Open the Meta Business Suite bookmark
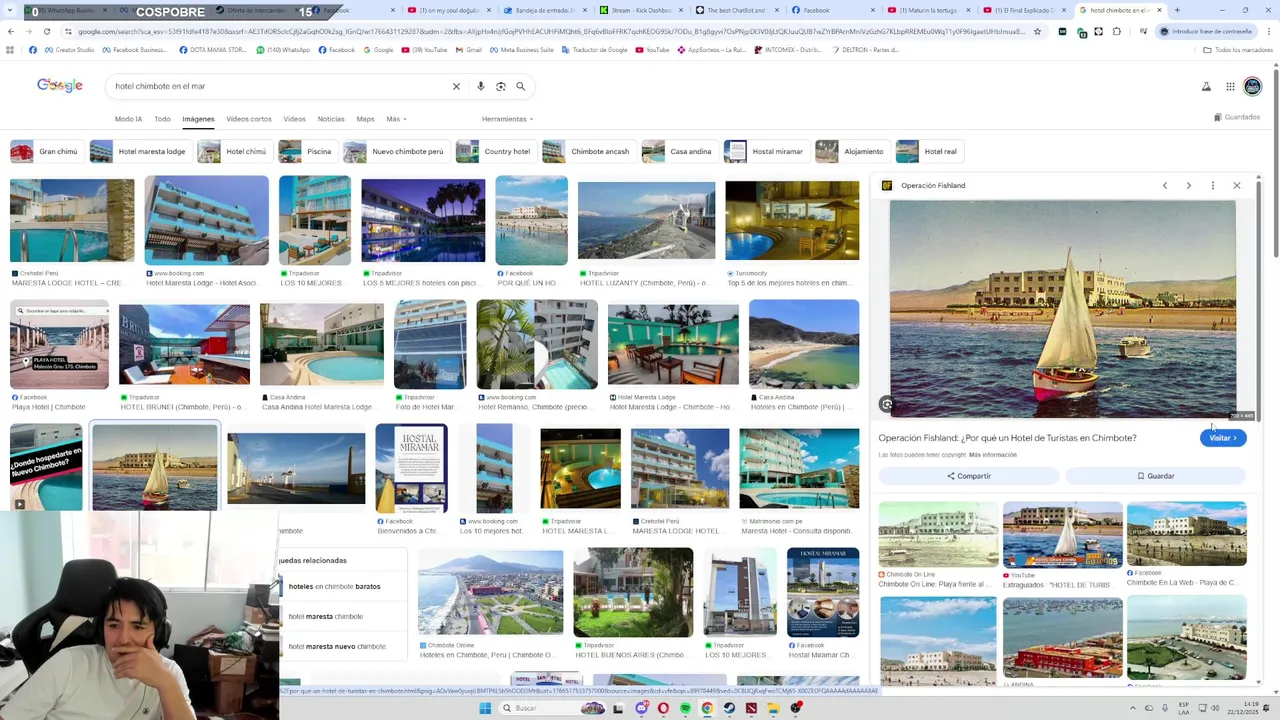Screen dimensions: 1280x720 click(520, 50)
